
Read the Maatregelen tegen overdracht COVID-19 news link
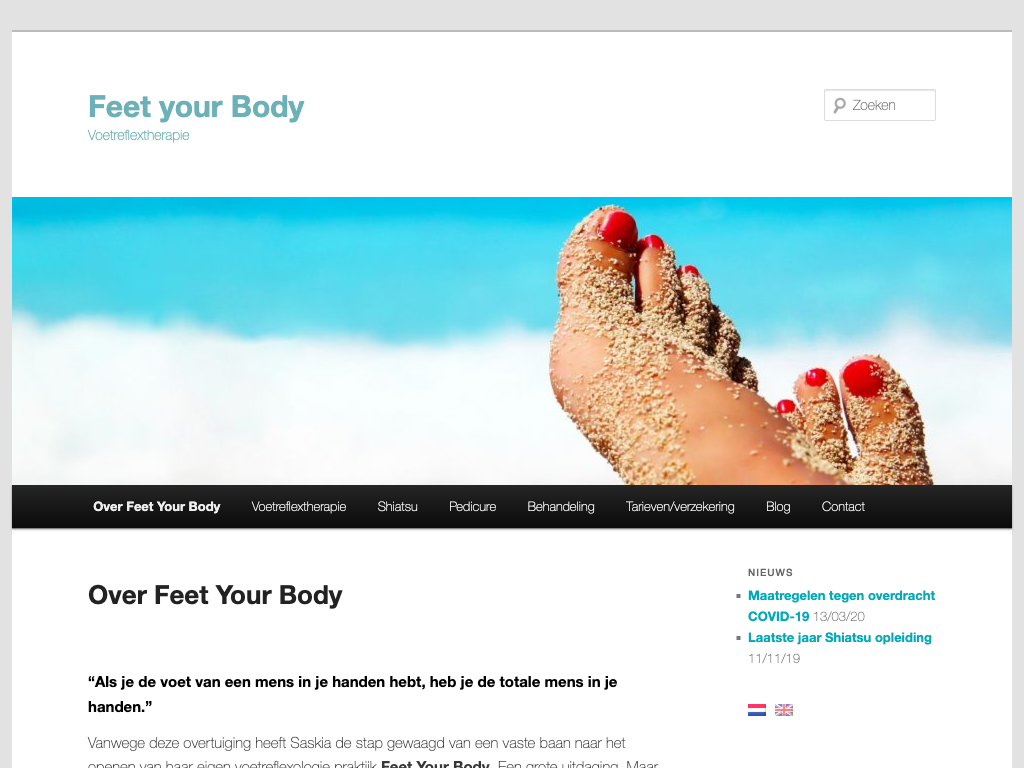pos(841,605)
